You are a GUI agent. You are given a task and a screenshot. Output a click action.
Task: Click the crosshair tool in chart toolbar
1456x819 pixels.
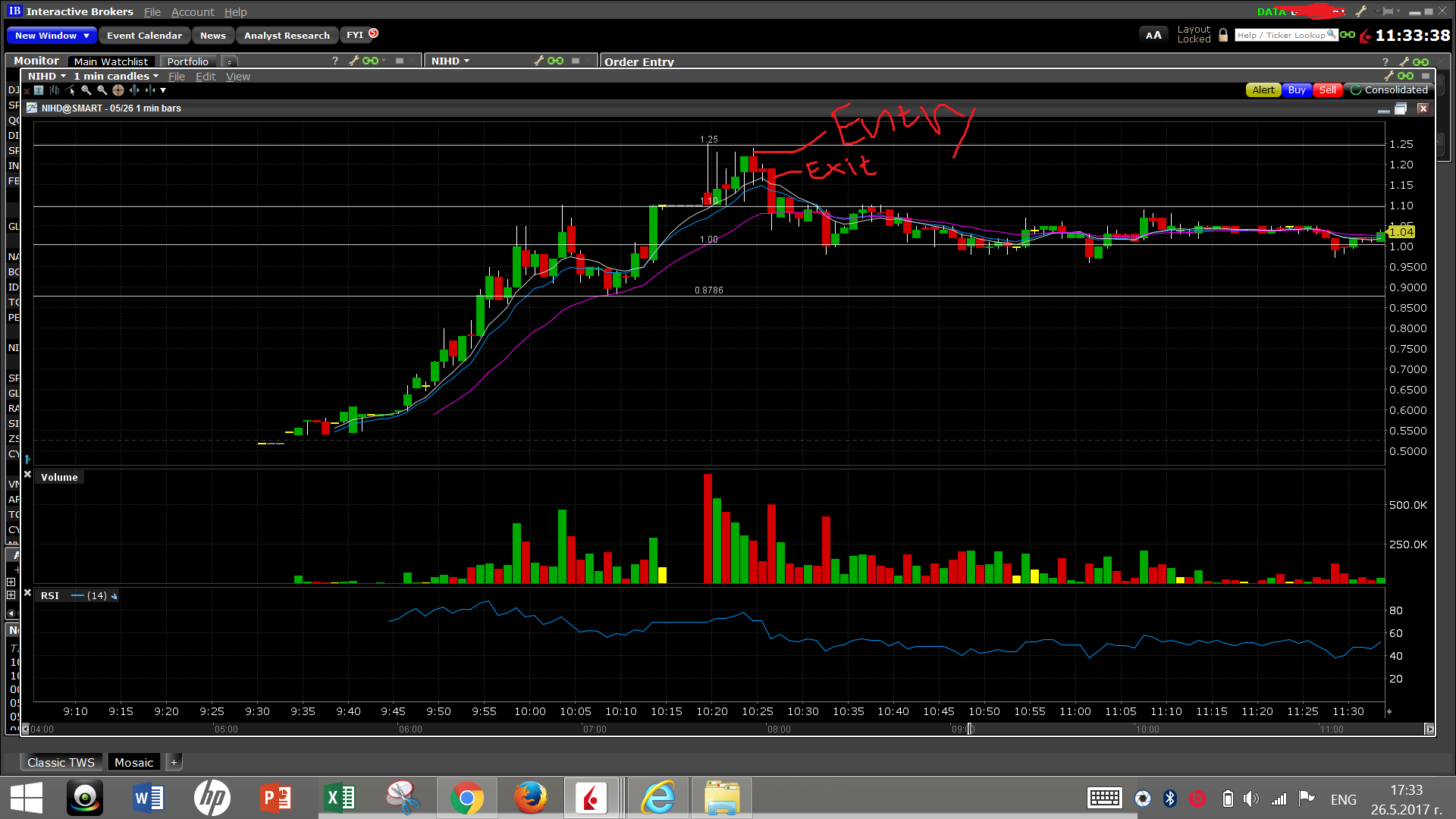tap(118, 90)
